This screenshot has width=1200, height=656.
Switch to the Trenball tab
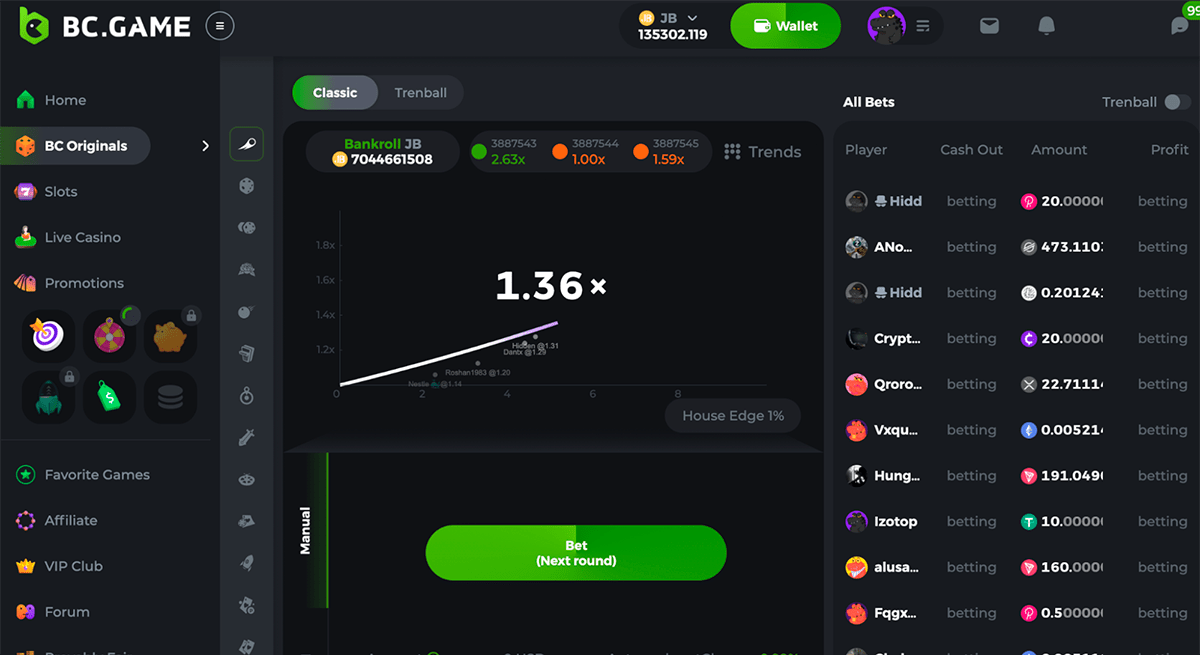(x=420, y=93)
